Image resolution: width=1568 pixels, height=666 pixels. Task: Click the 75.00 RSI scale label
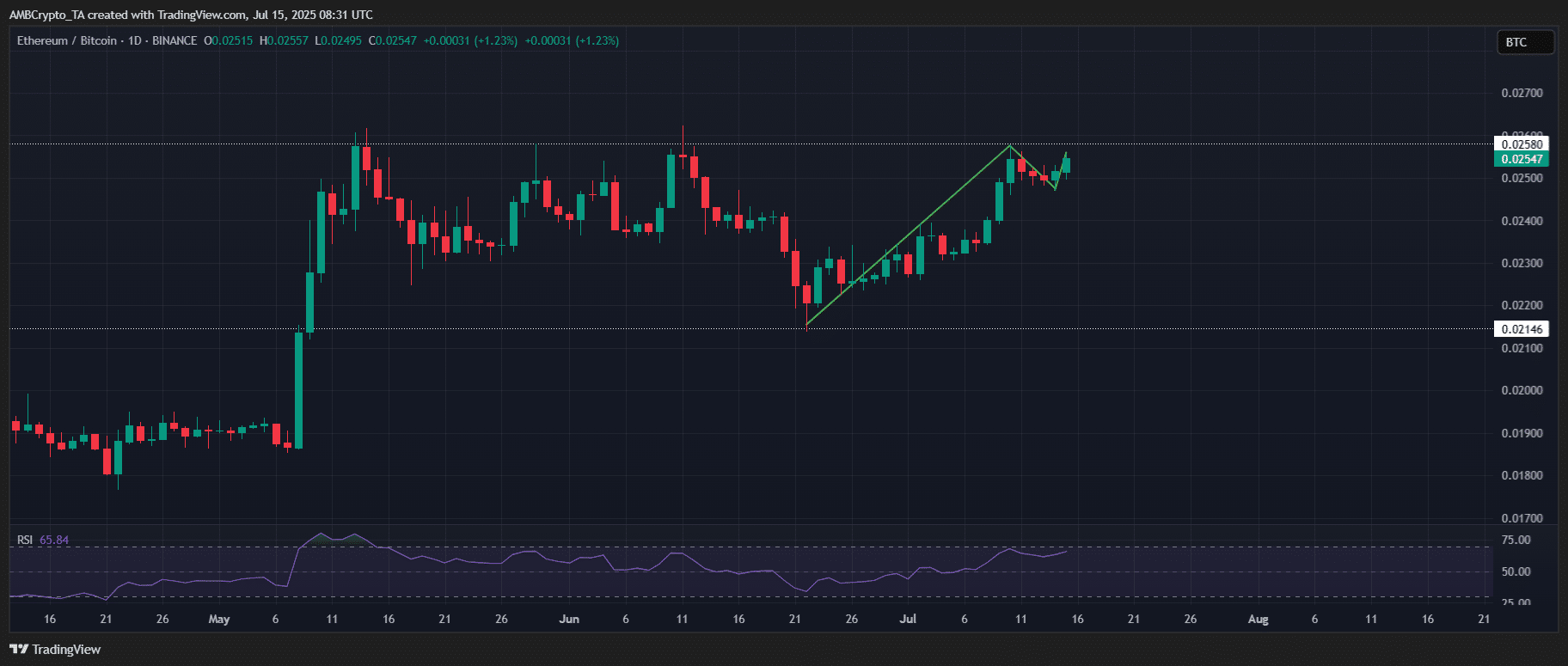(1516, 540)
